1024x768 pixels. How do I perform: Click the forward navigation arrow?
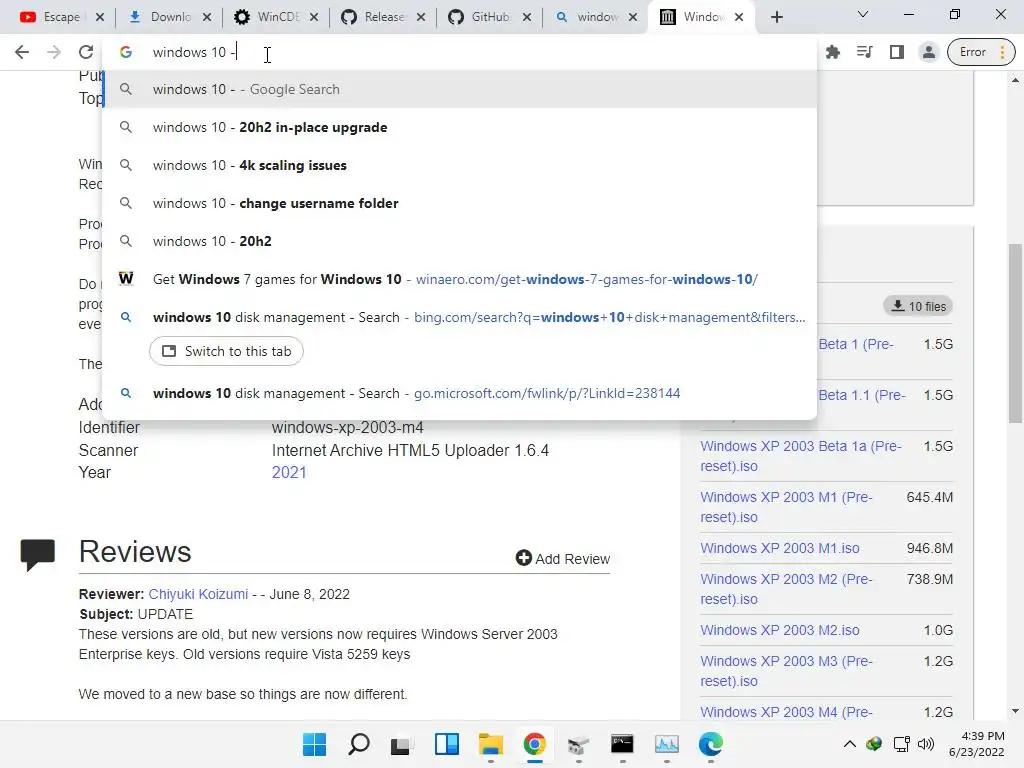54,52
